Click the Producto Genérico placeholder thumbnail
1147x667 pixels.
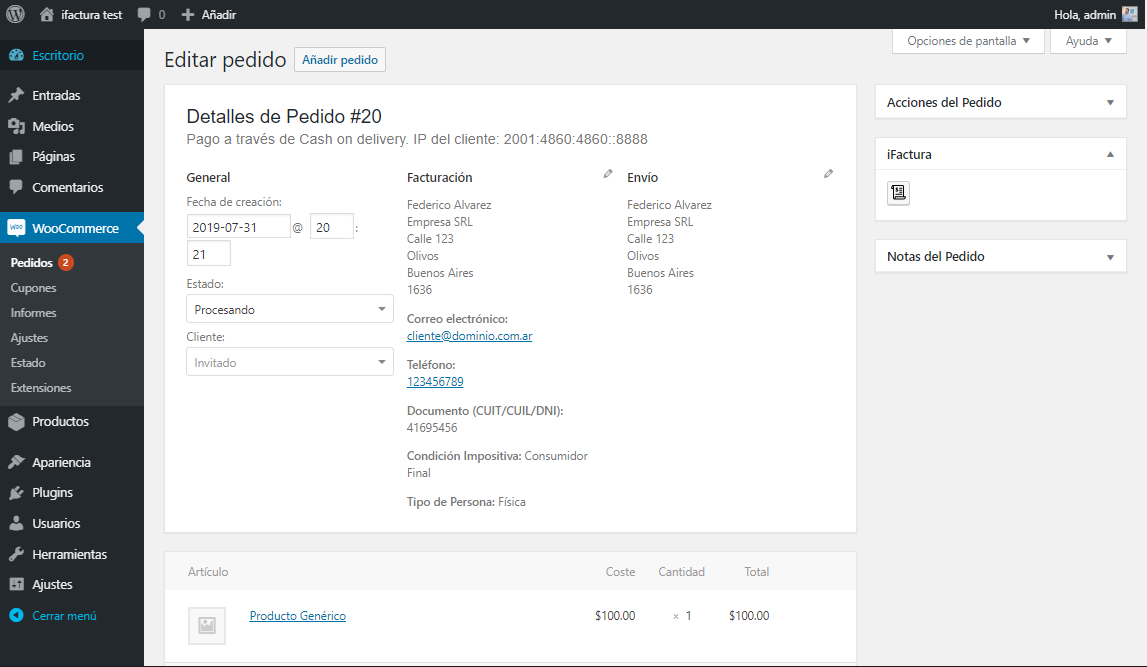point(207,625)
